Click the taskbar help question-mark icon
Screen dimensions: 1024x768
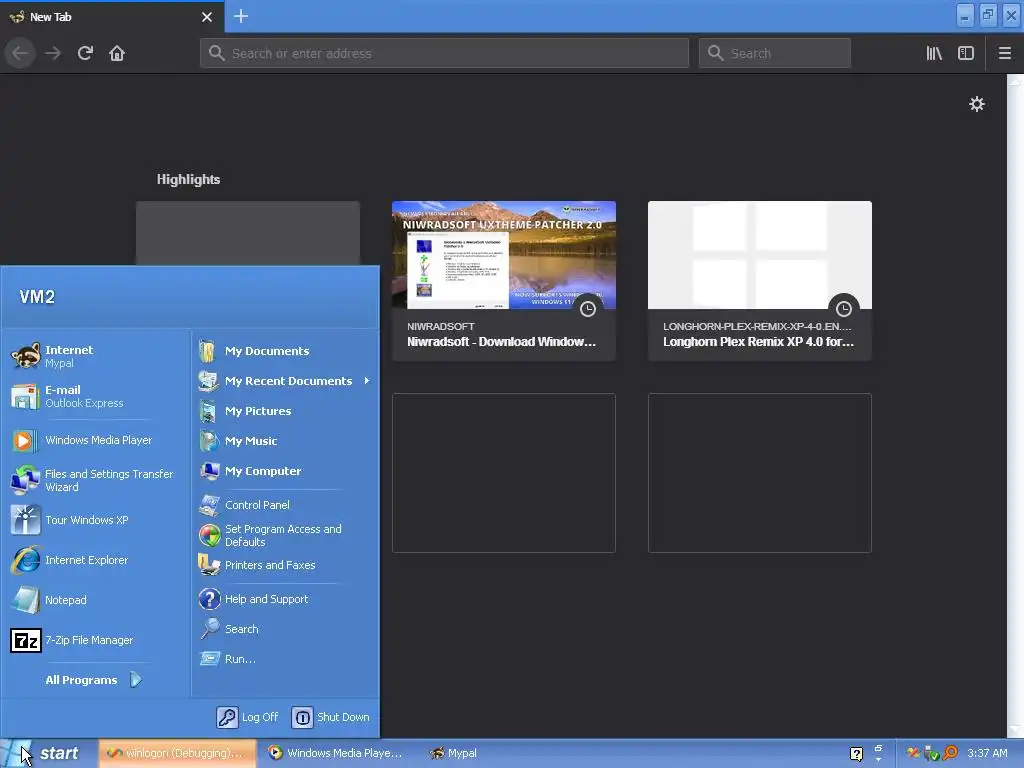(x=856, y=754)
